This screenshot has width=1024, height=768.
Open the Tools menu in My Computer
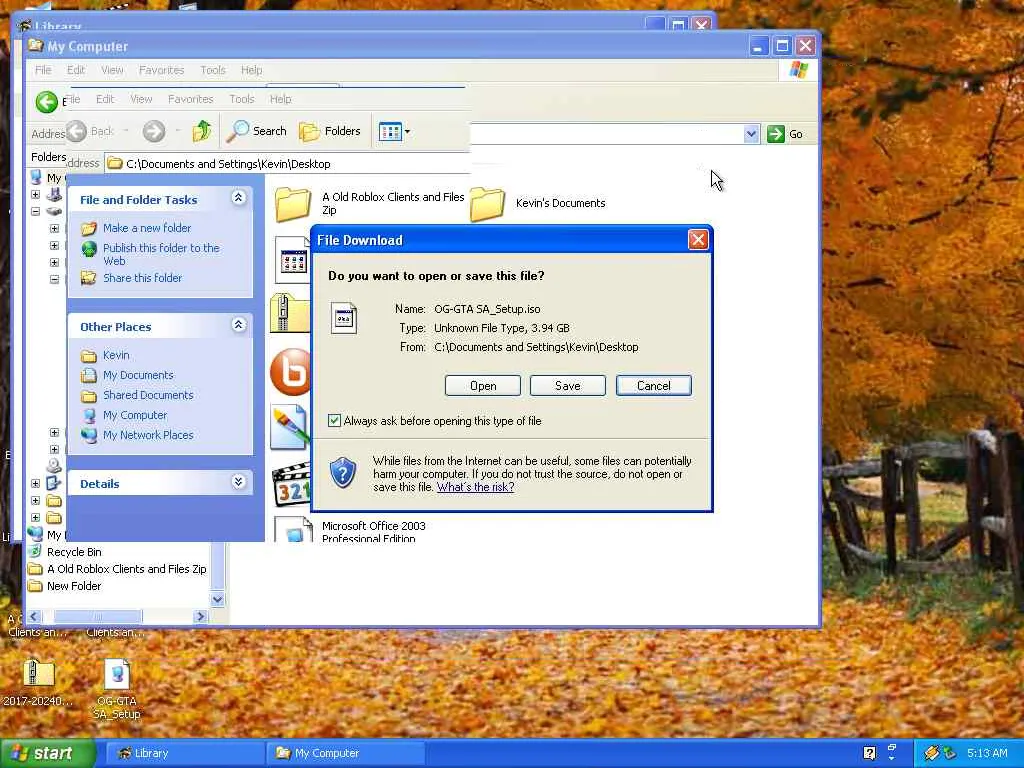[213, 70]
